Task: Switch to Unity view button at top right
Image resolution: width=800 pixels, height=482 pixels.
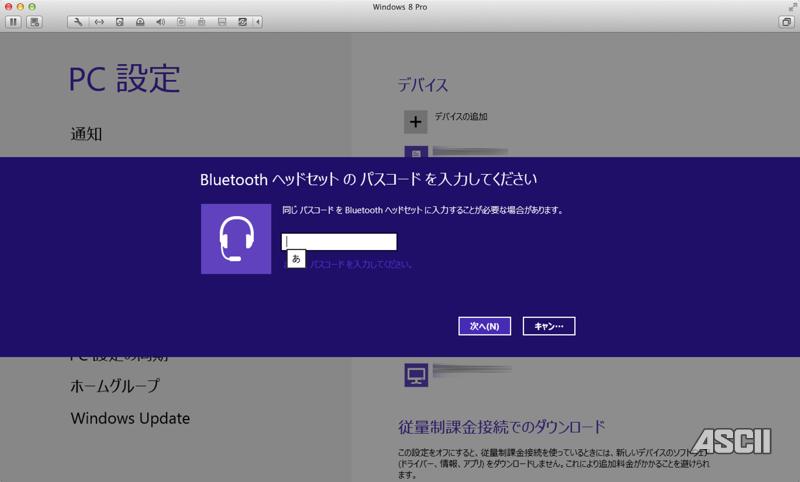Action: point(786,22)
